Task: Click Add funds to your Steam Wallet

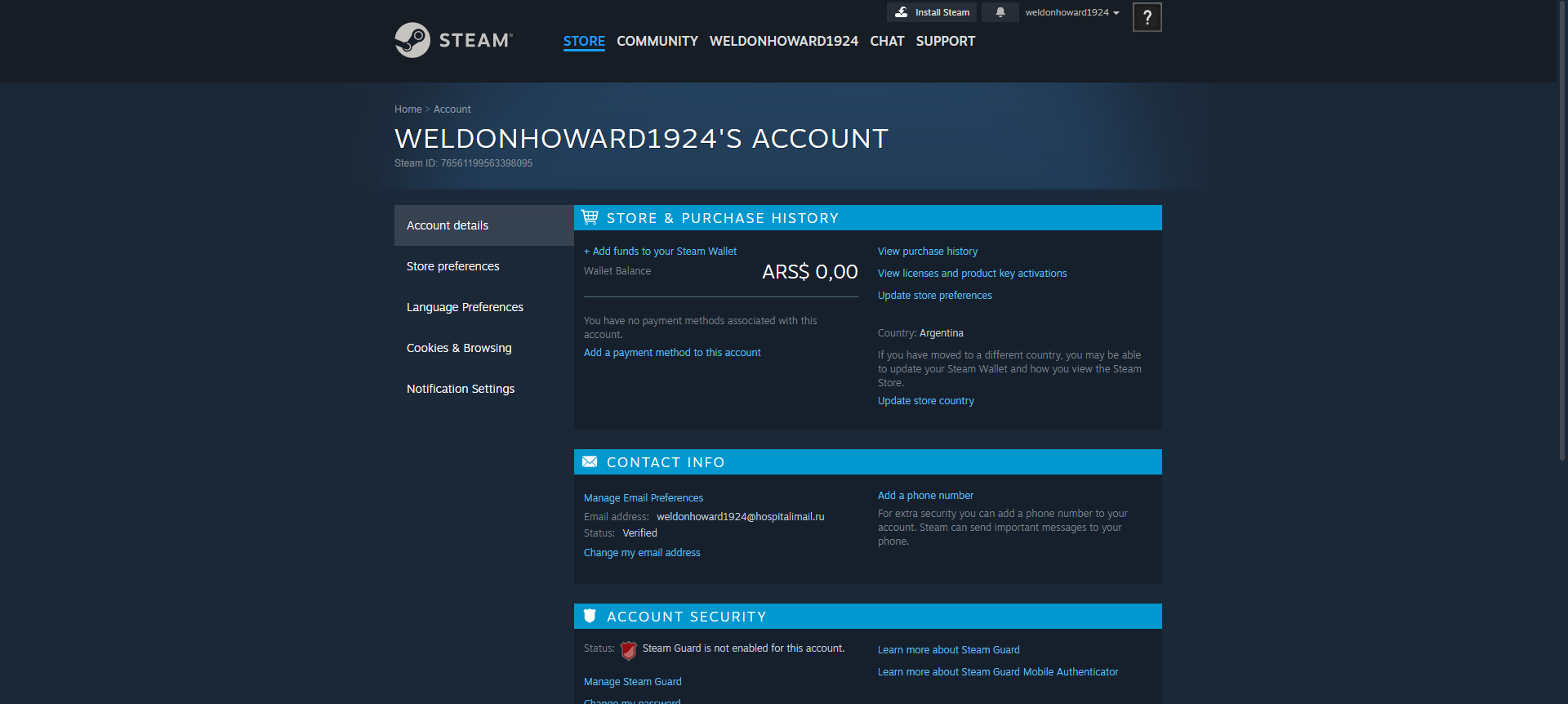Action: coord(660,252)
